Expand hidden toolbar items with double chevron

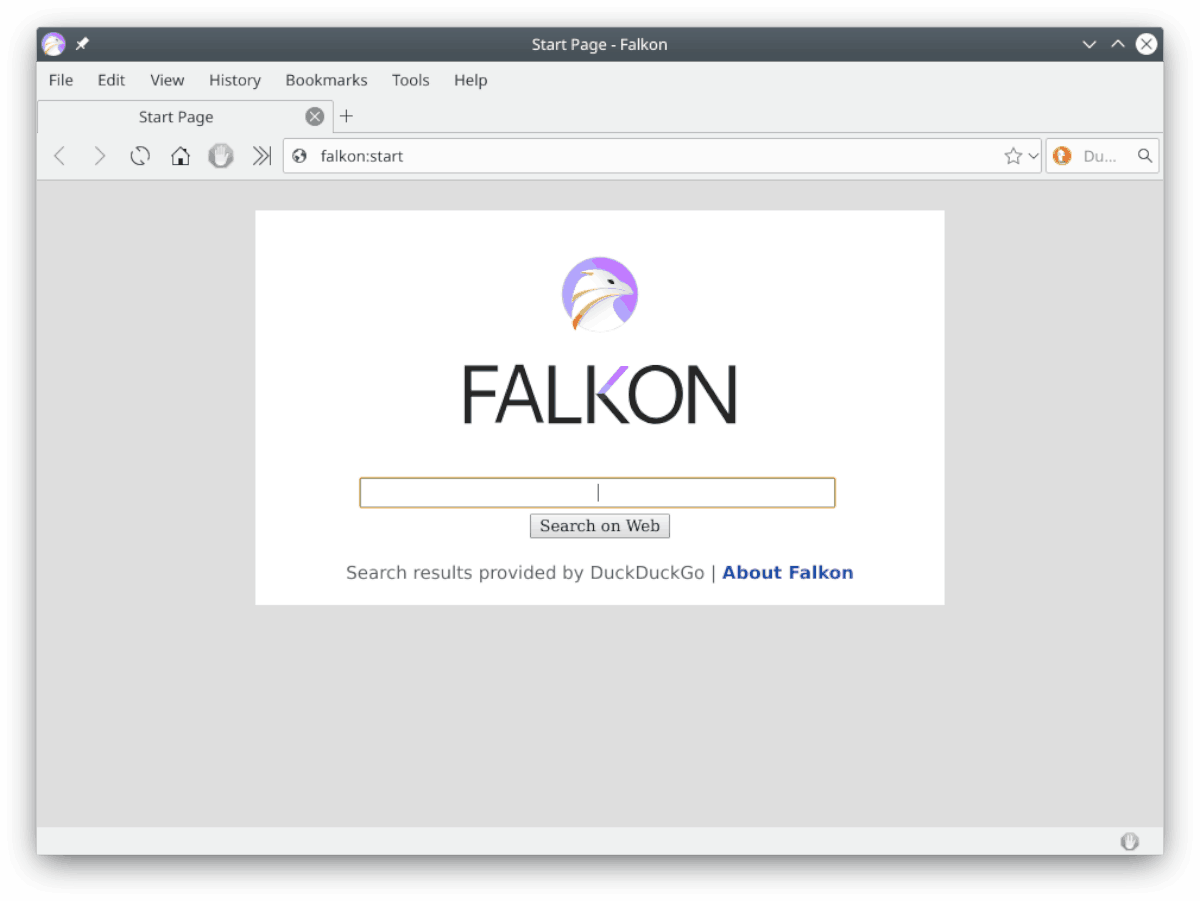261,156
